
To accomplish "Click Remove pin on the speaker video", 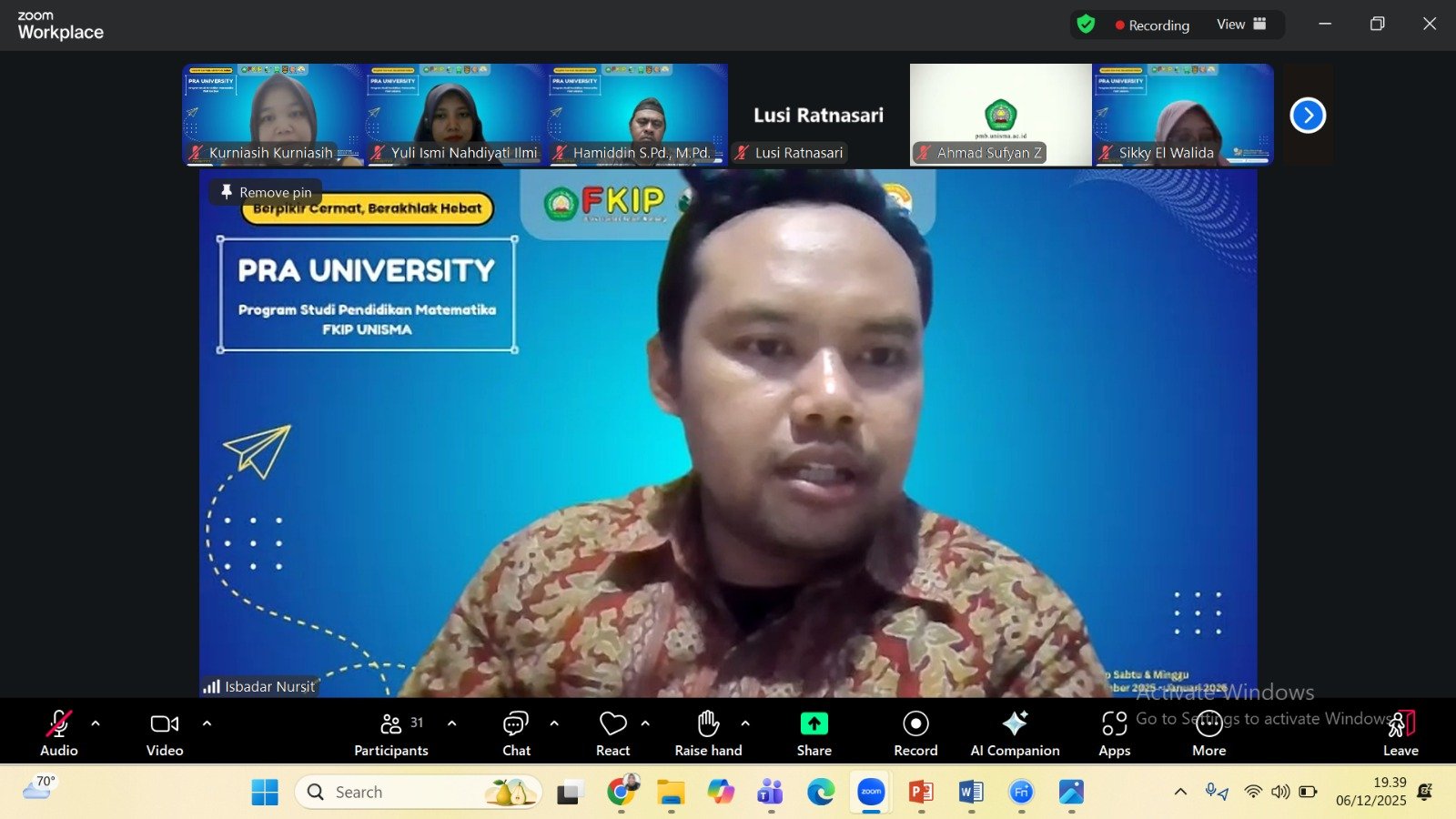I will [x=265, y=192].
